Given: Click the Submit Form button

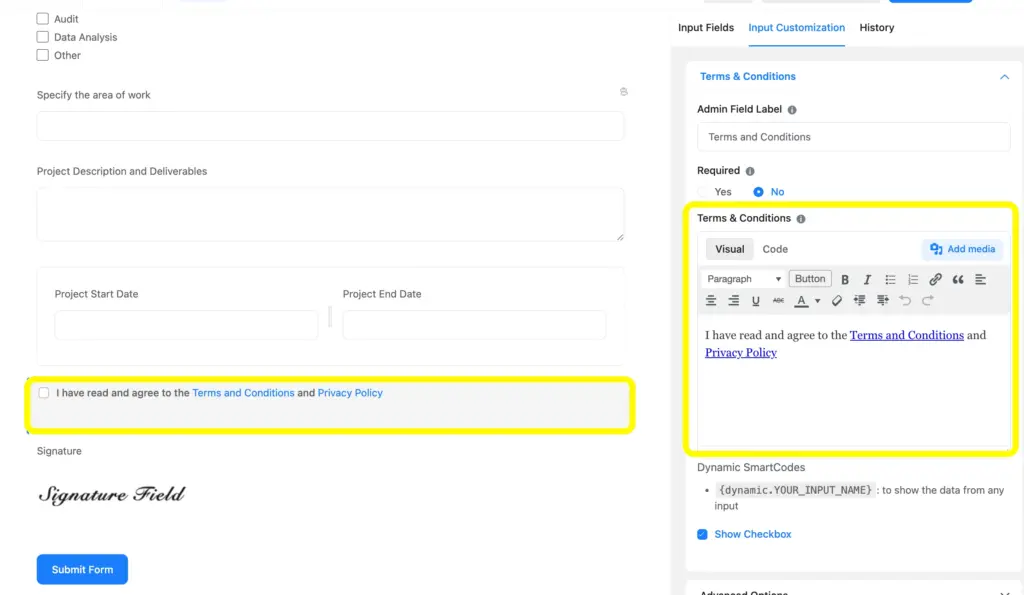Looking at the screenshot, I should click(82, 570).
